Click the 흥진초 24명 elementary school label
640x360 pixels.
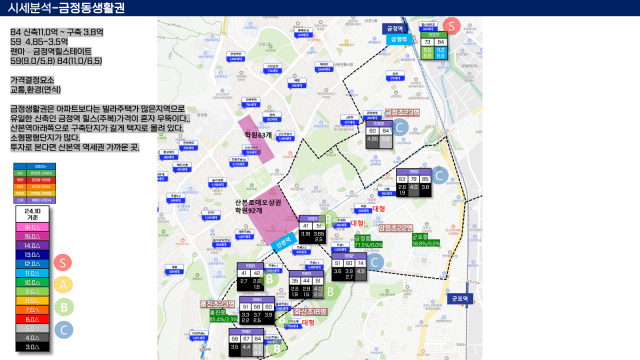(218, 304)
